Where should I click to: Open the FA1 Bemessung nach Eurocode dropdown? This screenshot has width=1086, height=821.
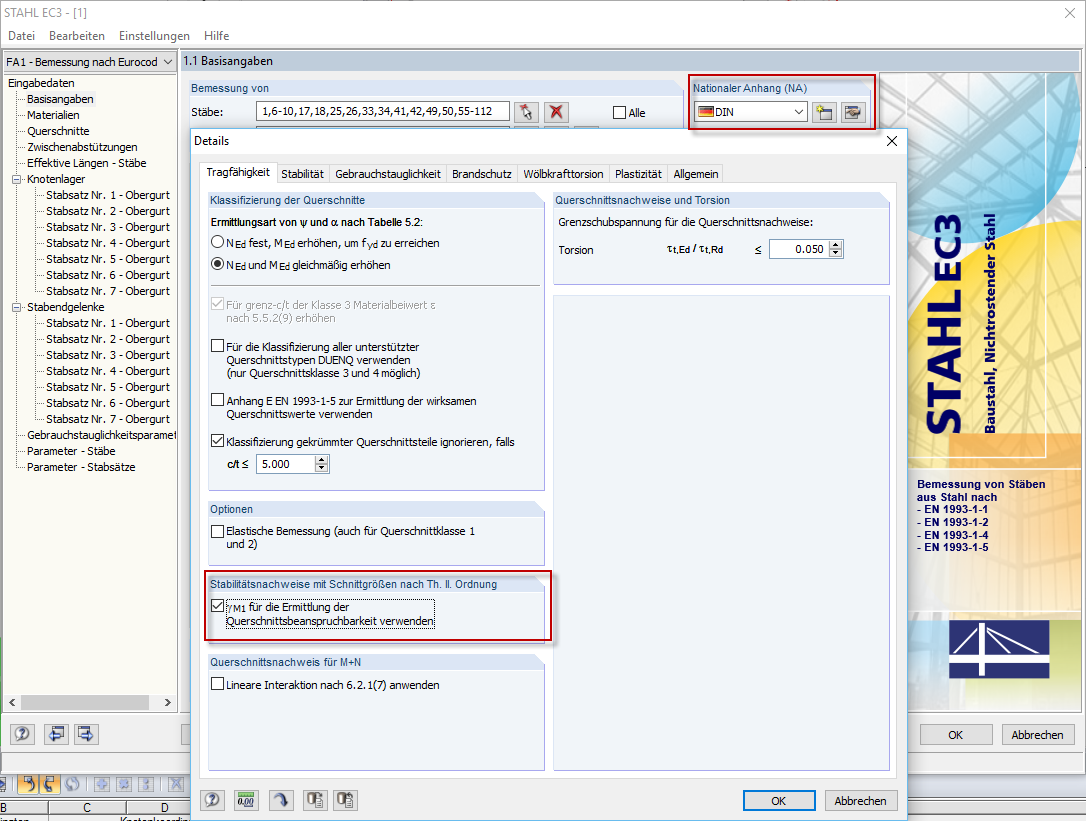(167, 62)
